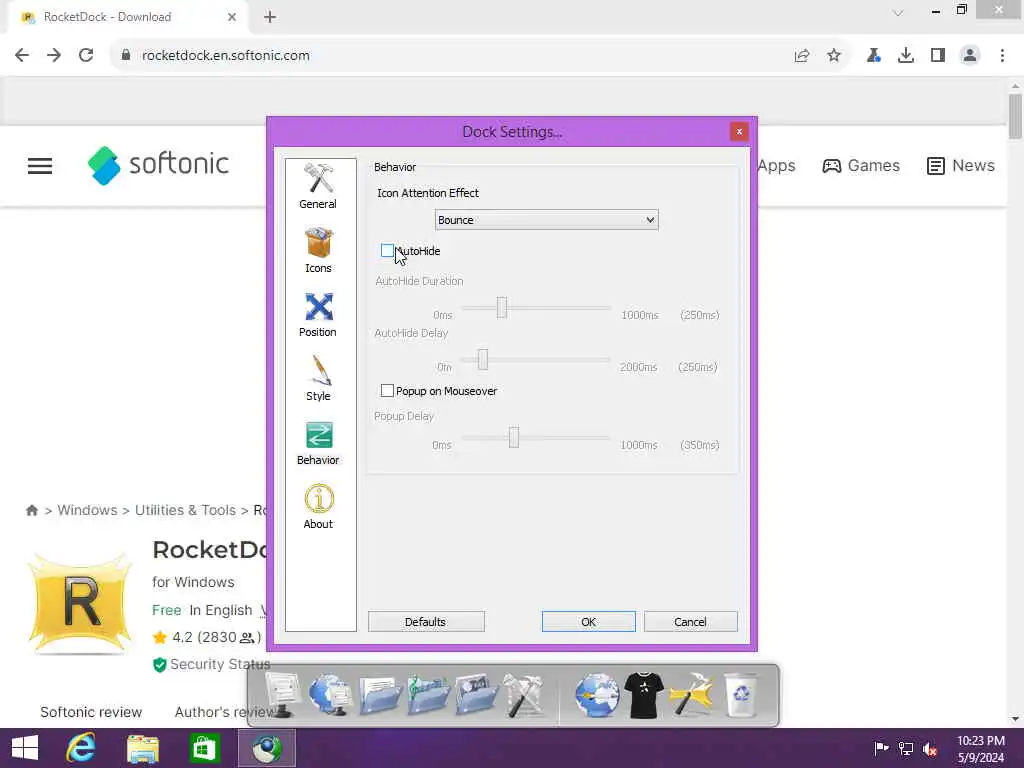Close the Dock Settings dialog
This screenshot has height=768, width=1024.
pyautogui.click(x=739, y=132)
